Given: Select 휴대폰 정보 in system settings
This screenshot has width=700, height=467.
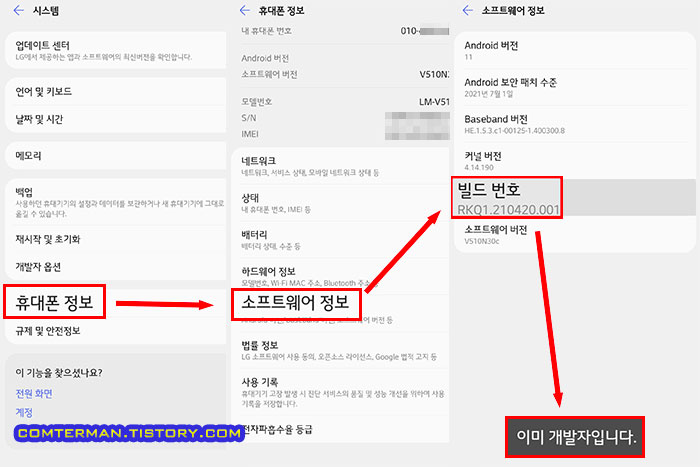Looking at the screenshot, I should tap(54, 302).
